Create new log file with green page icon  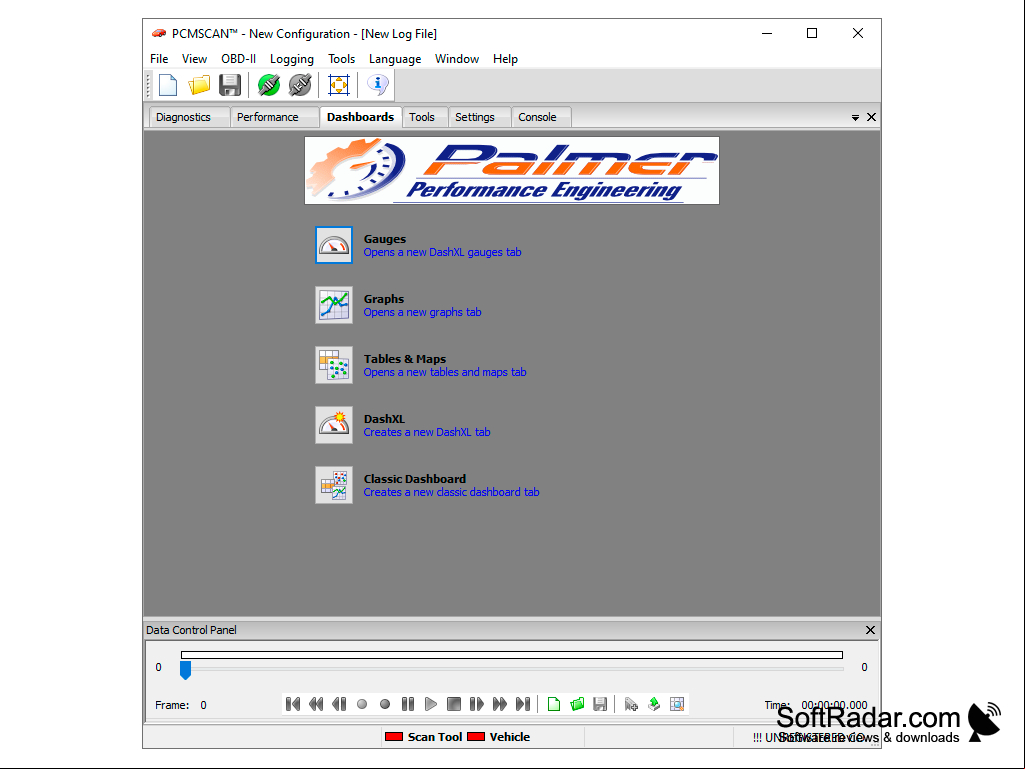[x=554, y=704]
